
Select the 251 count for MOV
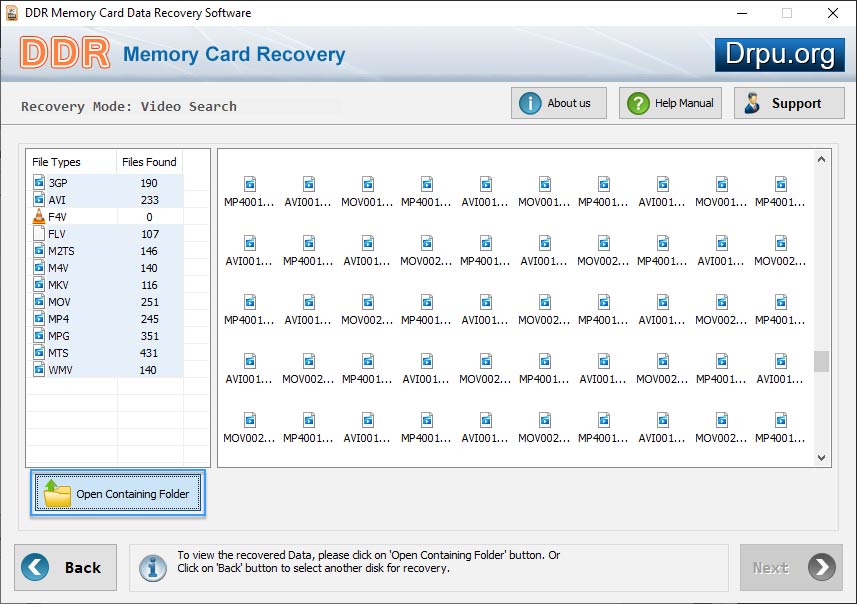149,301
